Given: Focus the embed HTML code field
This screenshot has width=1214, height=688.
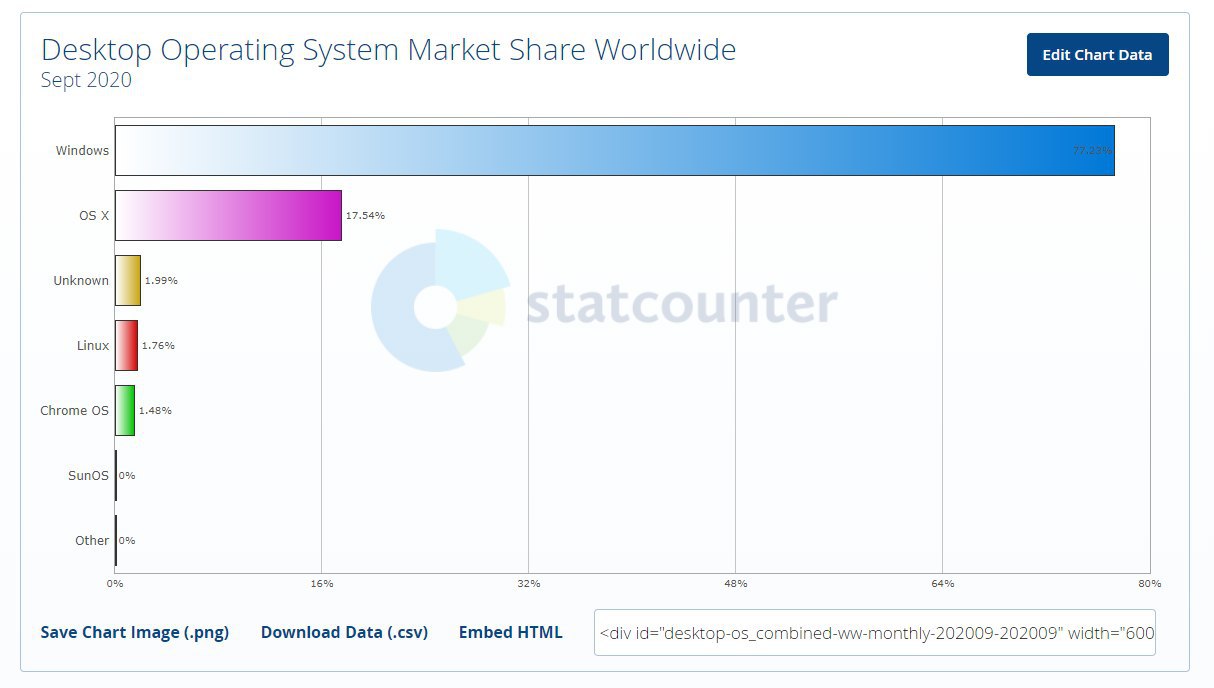Looking at the screenshot, I should point(874,632).
